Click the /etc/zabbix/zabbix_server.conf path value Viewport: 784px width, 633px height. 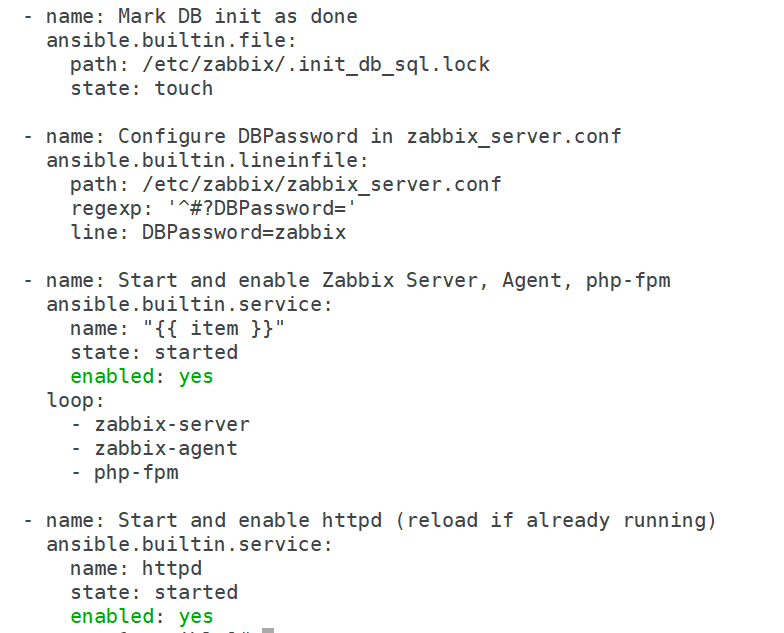(x=322, y=184)
